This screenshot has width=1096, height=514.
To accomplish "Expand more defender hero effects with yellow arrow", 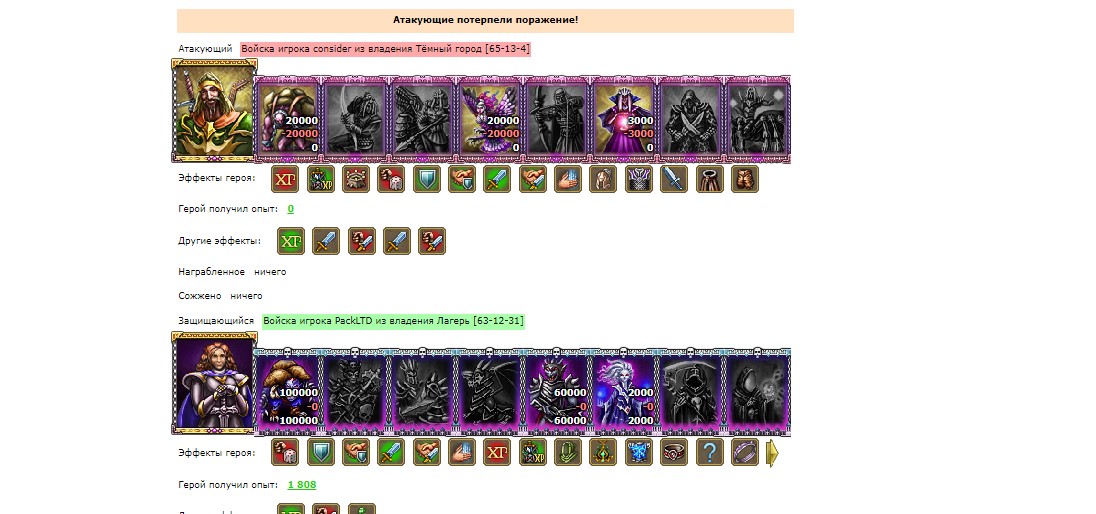I will click(772, 452).
